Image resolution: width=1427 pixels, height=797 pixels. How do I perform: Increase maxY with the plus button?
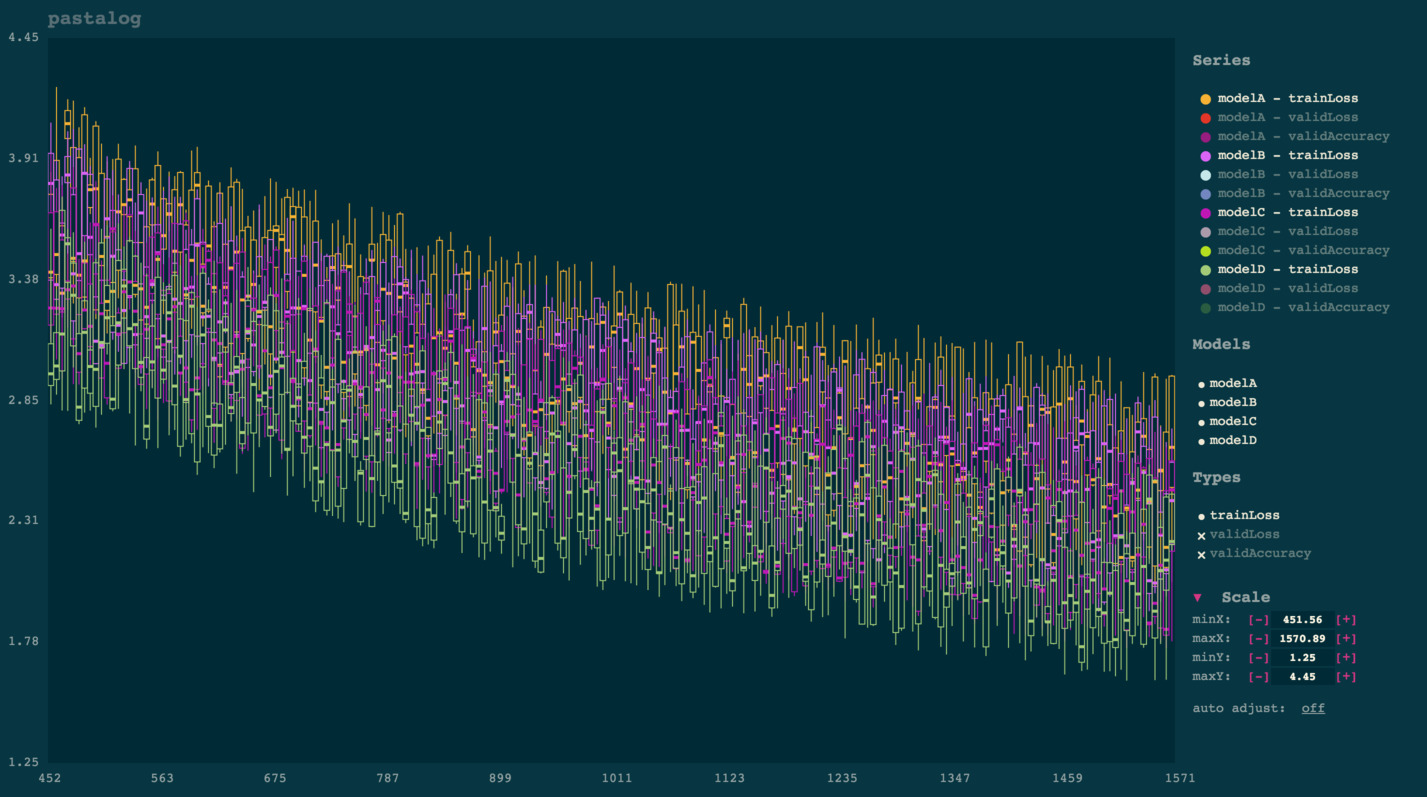click(1346, 677)
